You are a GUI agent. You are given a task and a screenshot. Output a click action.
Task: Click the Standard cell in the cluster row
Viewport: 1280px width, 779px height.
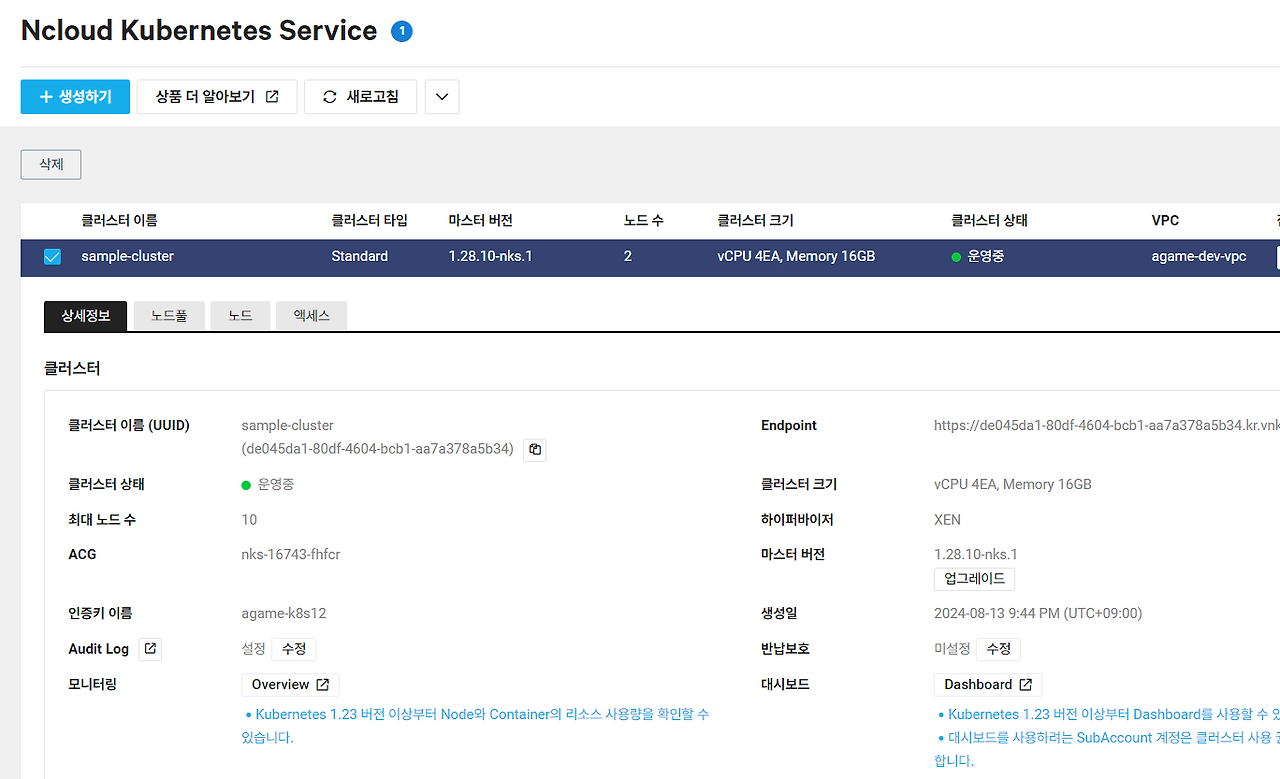[x=360, y=257]
